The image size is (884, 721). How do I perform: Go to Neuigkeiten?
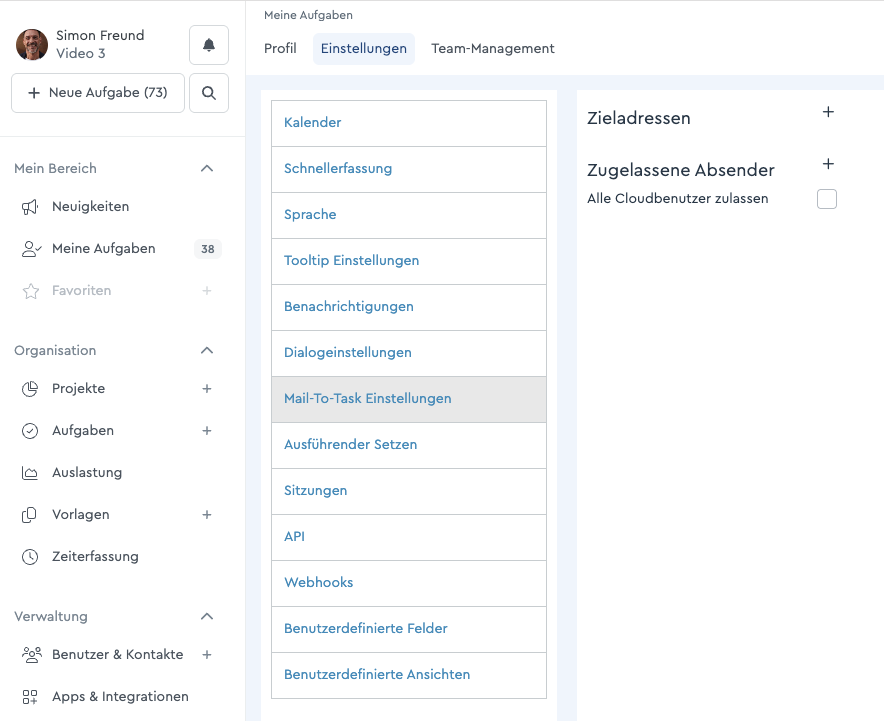(90, 207)
